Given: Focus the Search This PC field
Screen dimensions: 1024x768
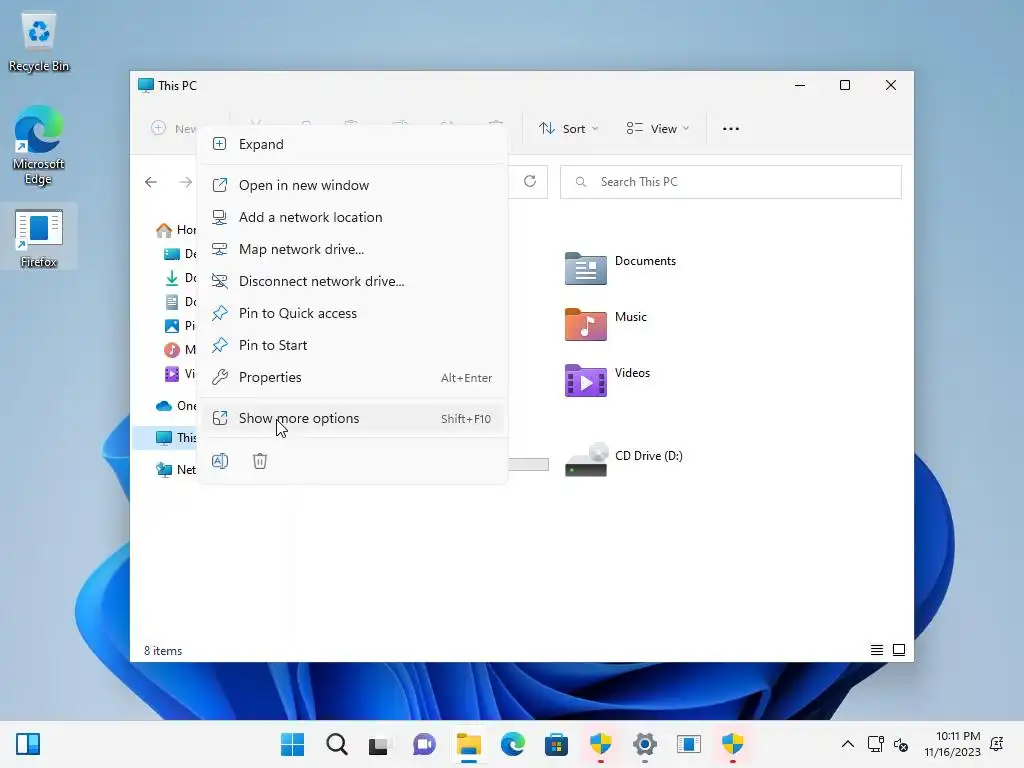Looking at the screenshot, I should (731, 182).
